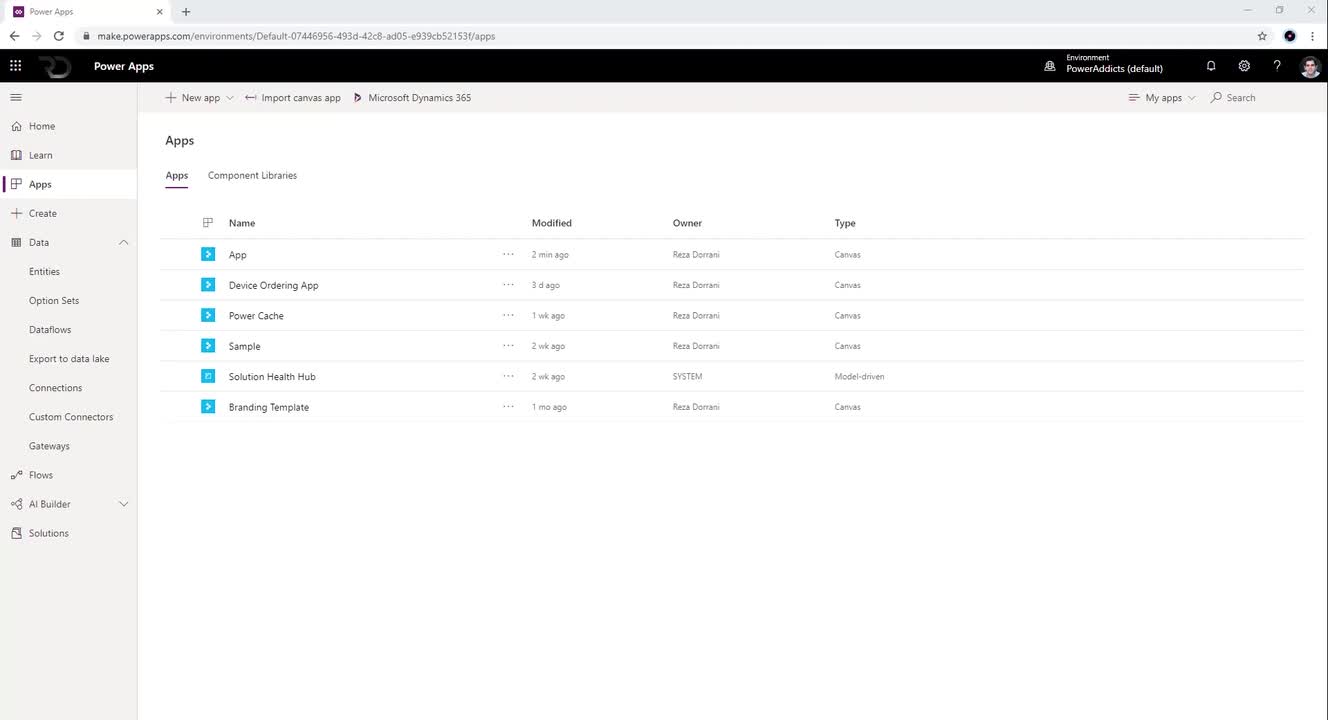Reload the page in browser
The width and height of the screenshot is (1328, 720).
[x=59, y=36]
